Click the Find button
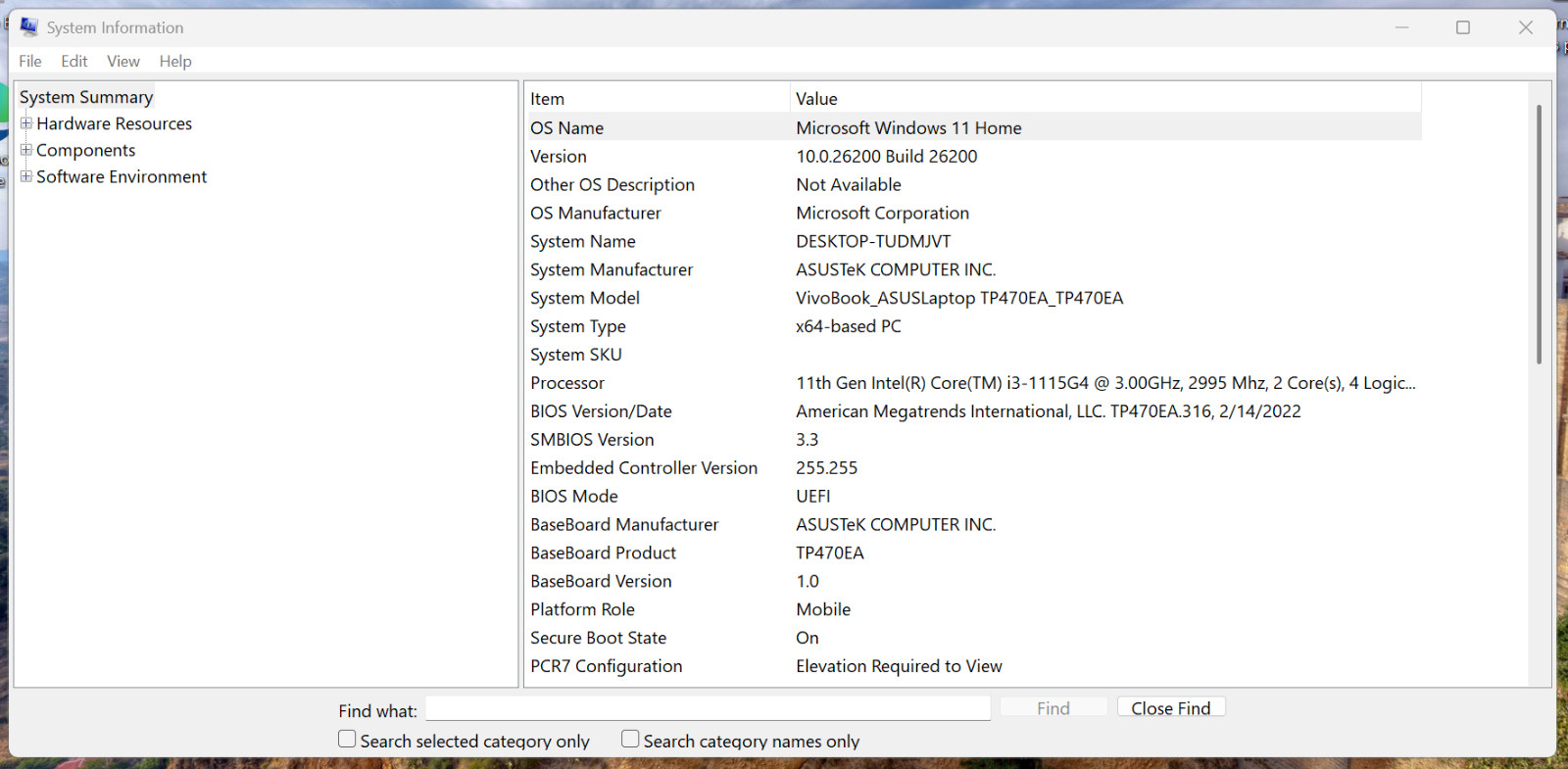 (1053, 707)
